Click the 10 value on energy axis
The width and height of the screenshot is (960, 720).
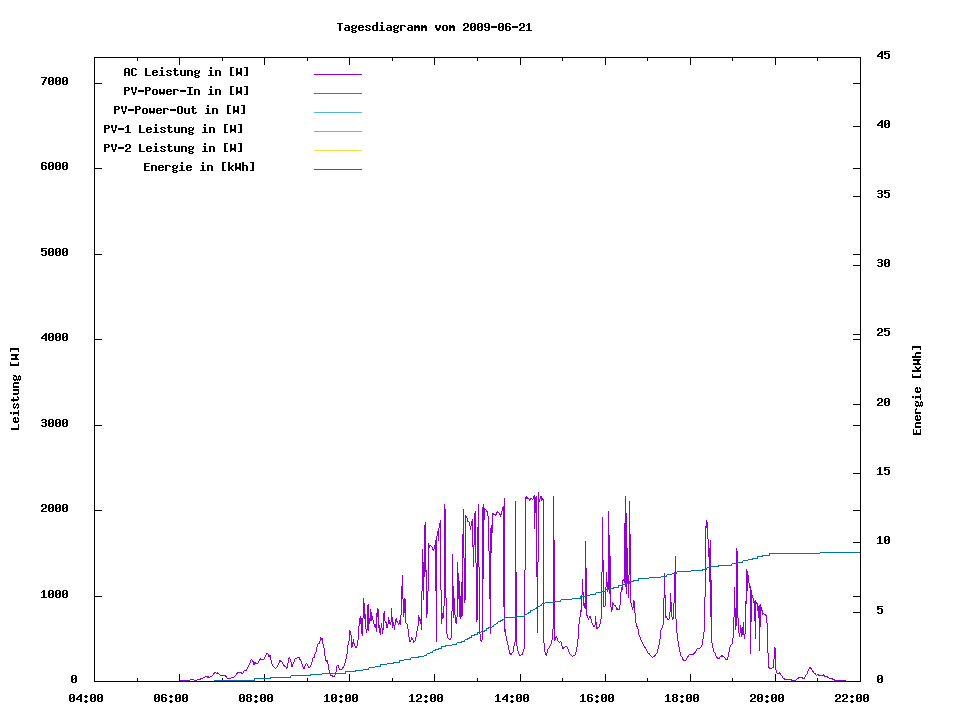(883, 541)
